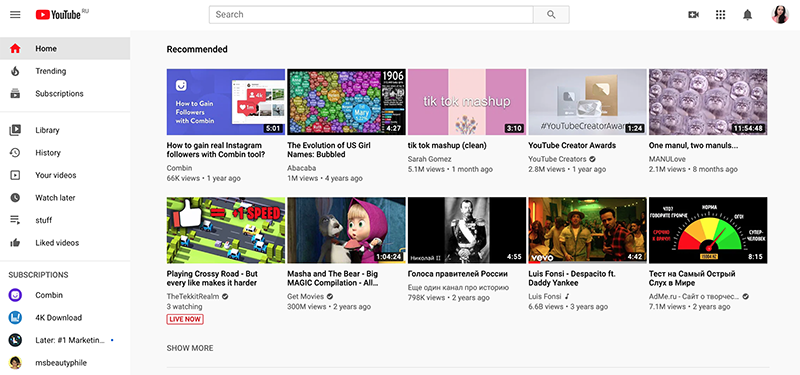Screen dimensions: 800x375
Task: Open History from the sidebar
Action: pos(65,153)
